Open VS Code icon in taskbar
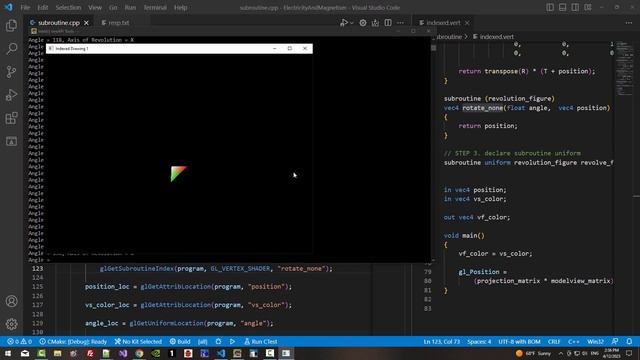This screenshot has height=360, width=640. pos(221,353)
